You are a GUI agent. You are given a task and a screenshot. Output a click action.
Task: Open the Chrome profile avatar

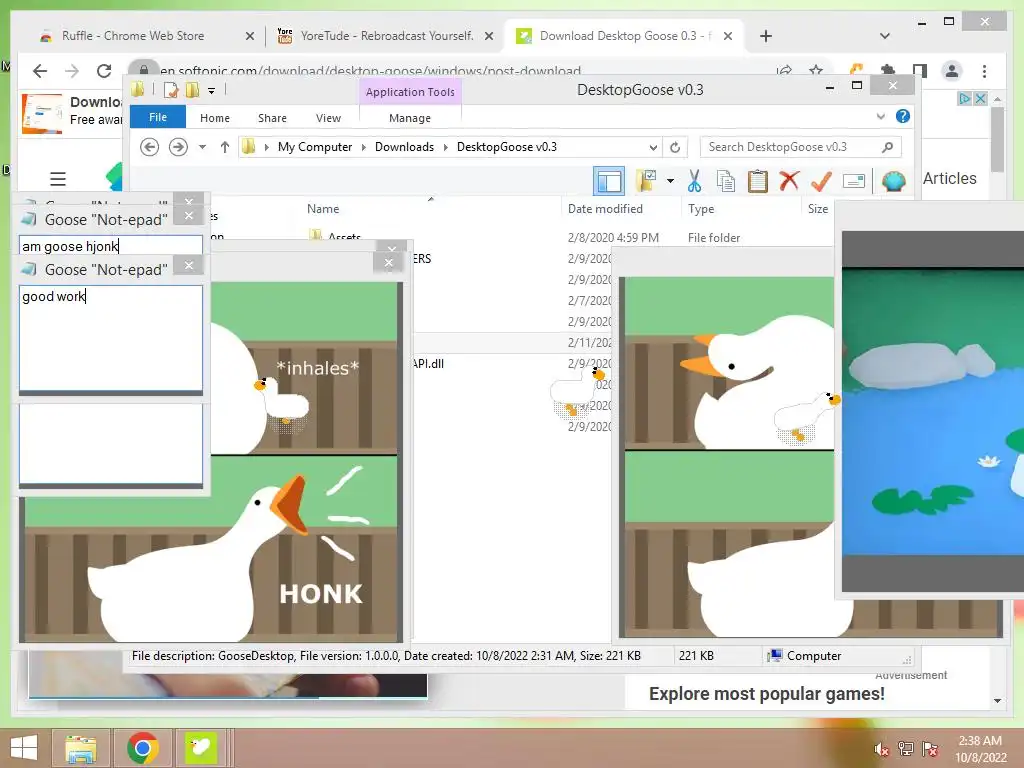(952, 71)
